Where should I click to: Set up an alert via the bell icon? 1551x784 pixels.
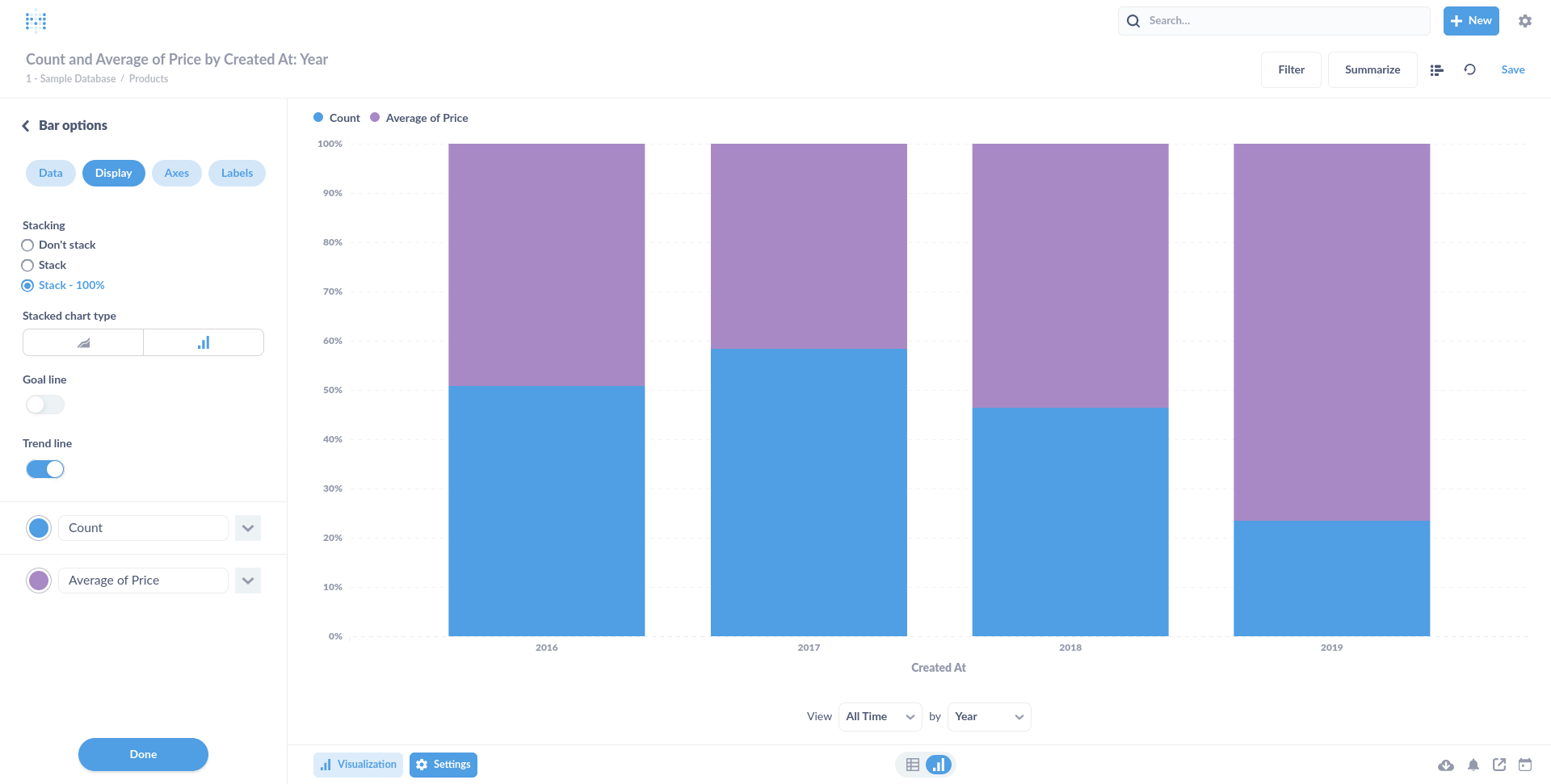pyautogui.click(x=1473, y=765)
